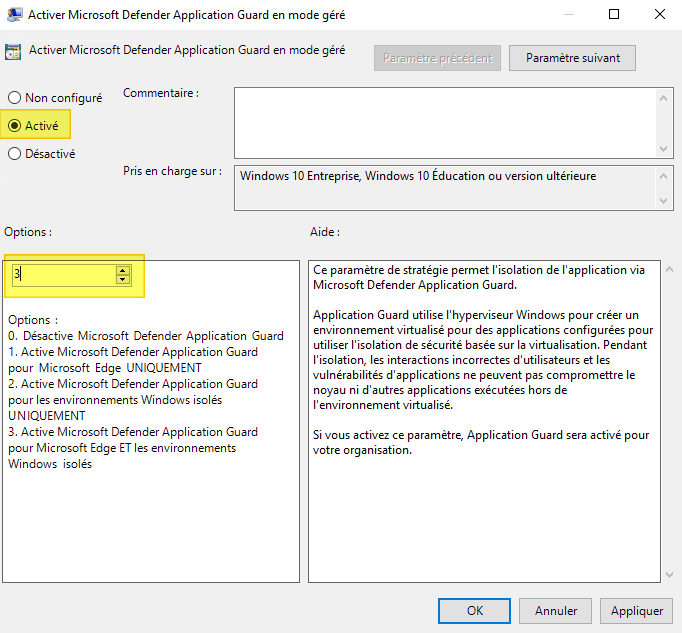Viewport: 682px width, 633px height.
Task: Click the Paramètre suivant button
Action: tap(572, 58)
